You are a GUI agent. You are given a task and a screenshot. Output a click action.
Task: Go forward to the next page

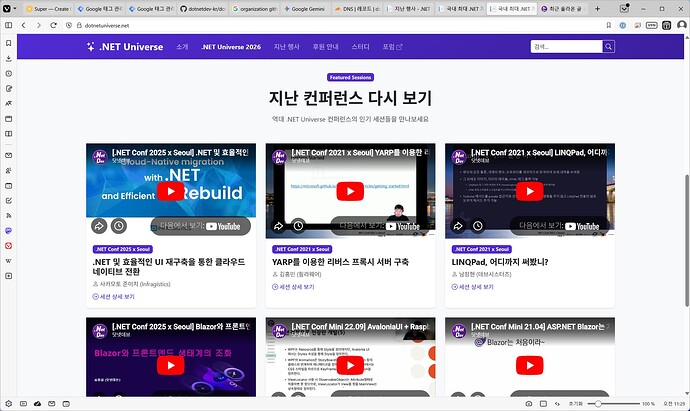[39, 26]
